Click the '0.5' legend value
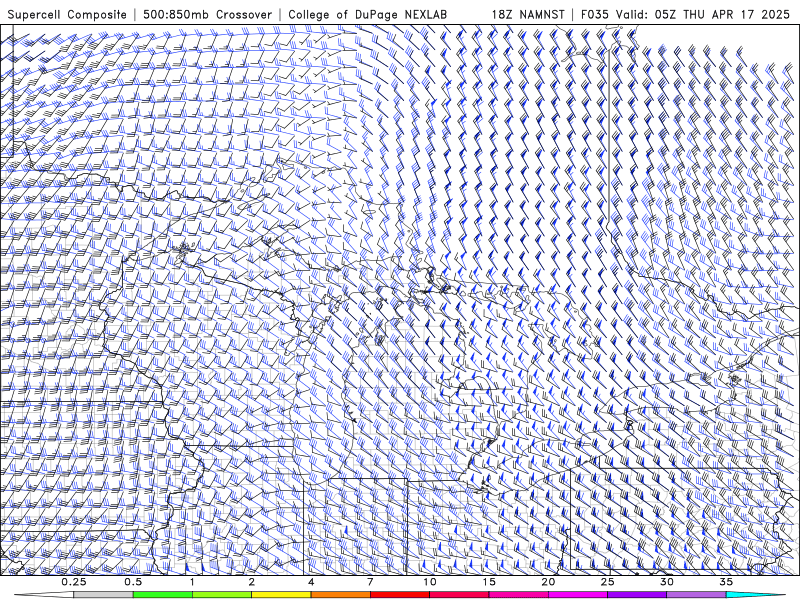The width and height of the screenshot is (800, 600). (x=133, y=582)
